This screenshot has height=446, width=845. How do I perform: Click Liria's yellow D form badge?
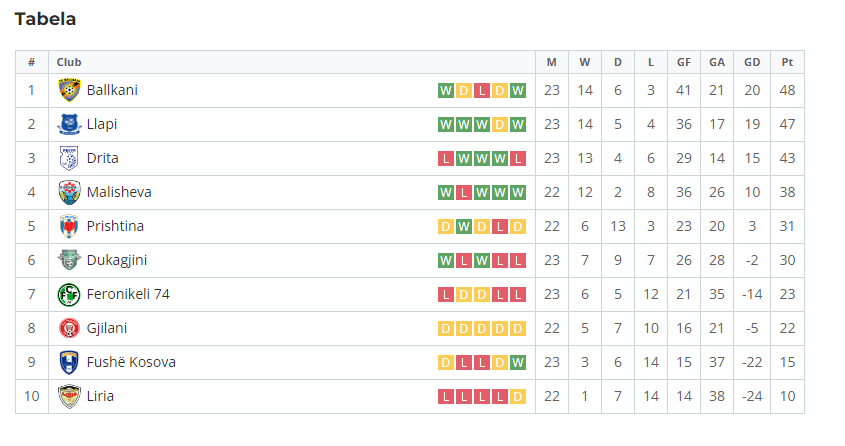[518, 396]
